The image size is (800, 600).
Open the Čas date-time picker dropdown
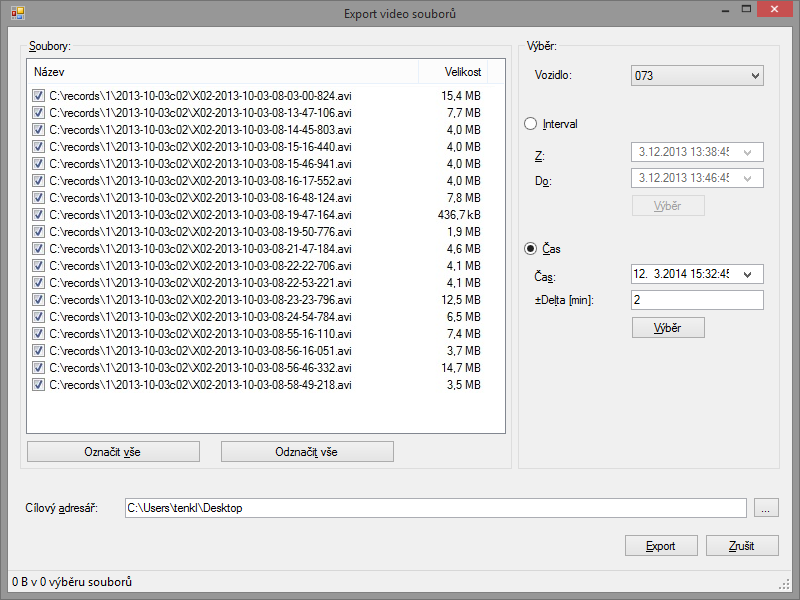(x=748, y=274)
